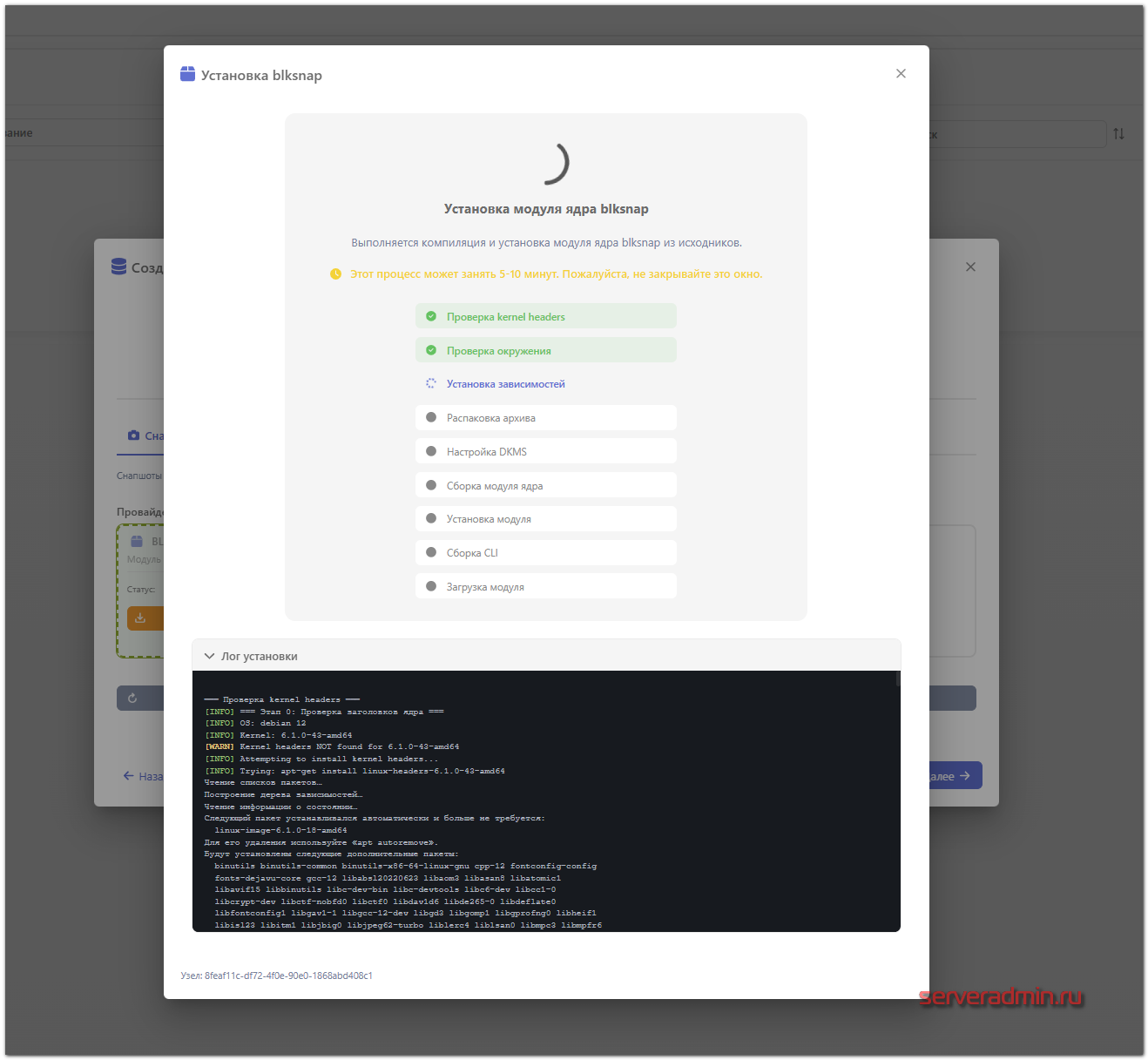Click the Установка модуля ядра blksnap heading
1148x1060 pixels.
[546, 209]
